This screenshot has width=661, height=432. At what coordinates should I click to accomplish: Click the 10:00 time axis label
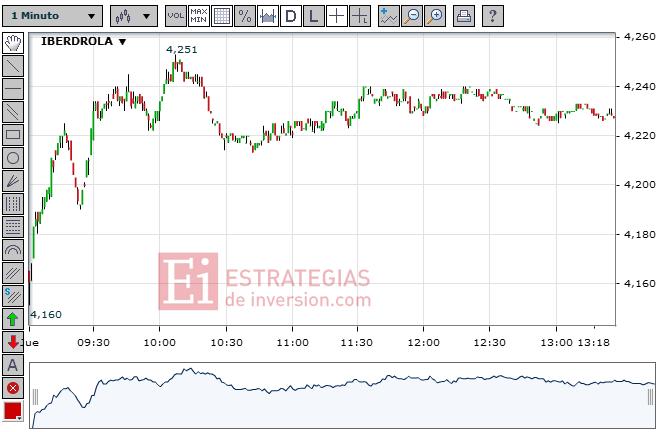[x=159, y=343]
